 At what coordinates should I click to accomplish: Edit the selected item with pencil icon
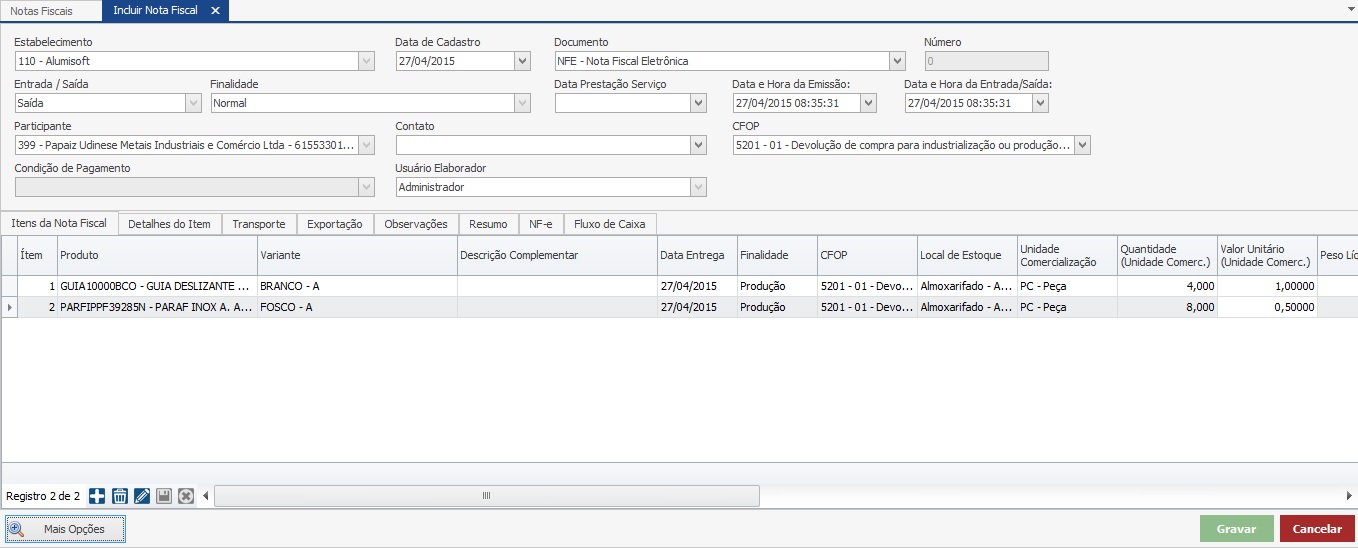click(141, 496)
